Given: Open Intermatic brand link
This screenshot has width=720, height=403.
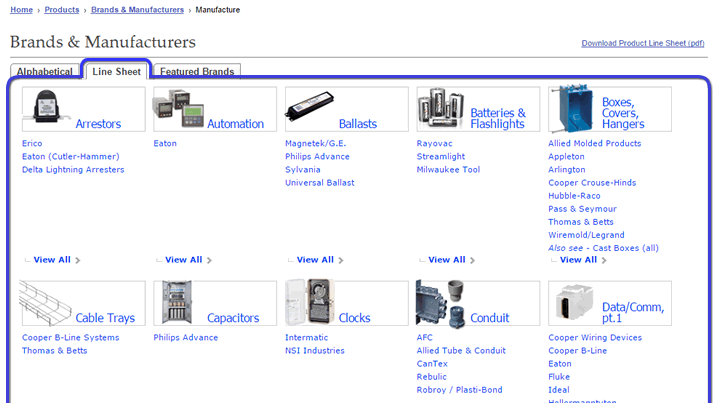Looking at the screenshot, I should click(x=306, y=337).
